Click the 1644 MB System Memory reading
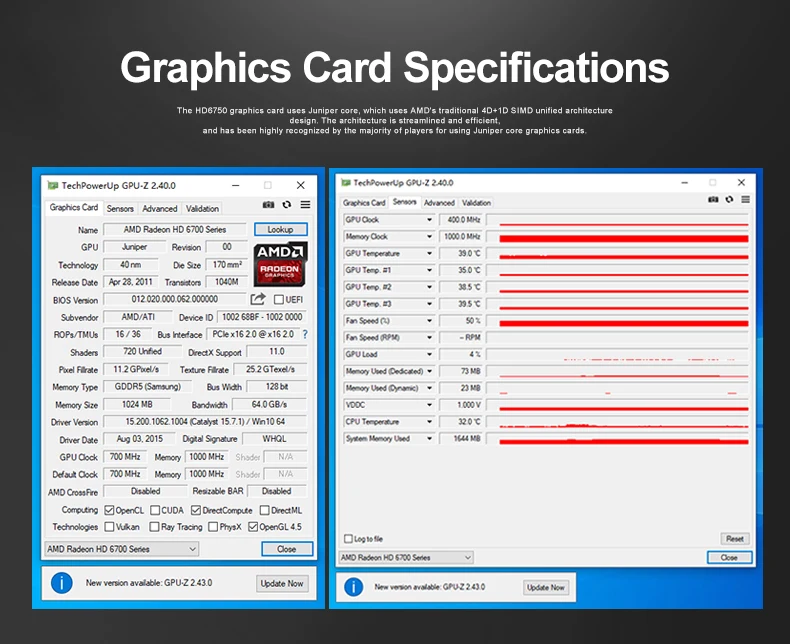Image resolution: width=790 pixels, height=644 pixels. pos(460,438)
